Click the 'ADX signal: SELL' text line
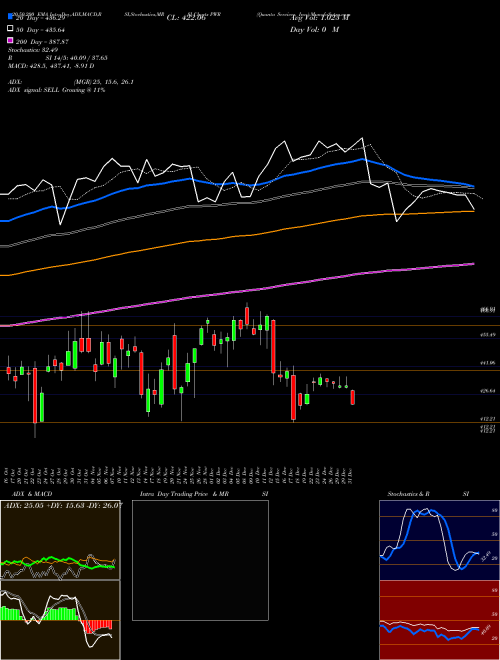500x660 pixels. coord(56,90)
